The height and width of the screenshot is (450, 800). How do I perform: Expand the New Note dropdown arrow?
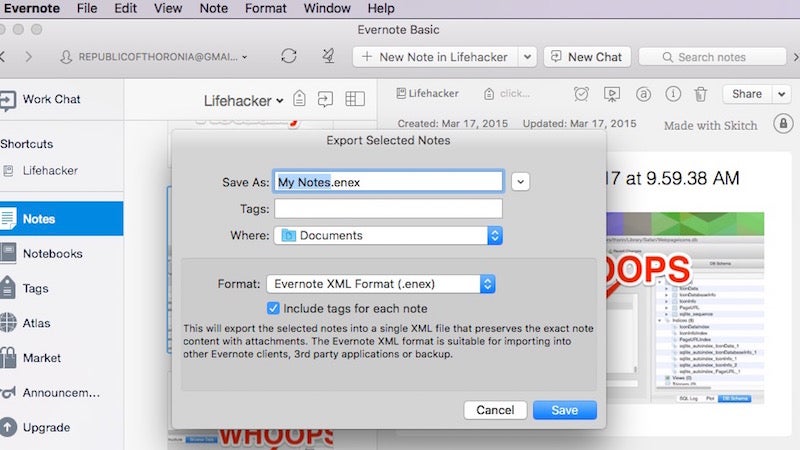pyautogui.click(x=528, y=57)
